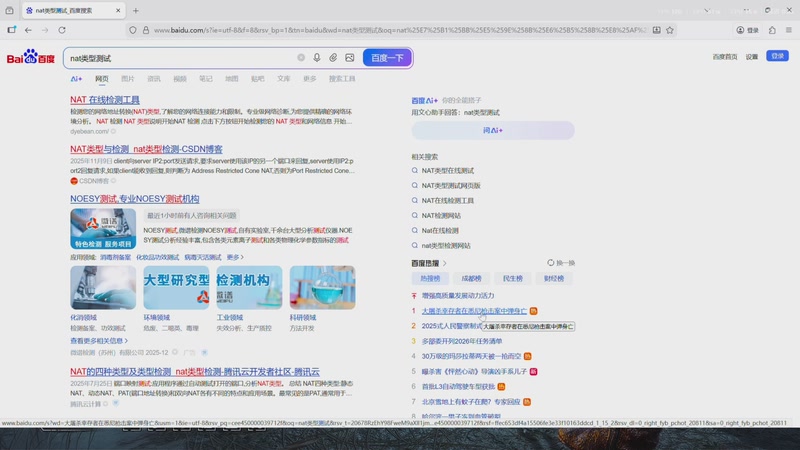Viewport: 800px width, 450px height.
Task: Select the 网页 tab
Action: click(x=102, y=79)
